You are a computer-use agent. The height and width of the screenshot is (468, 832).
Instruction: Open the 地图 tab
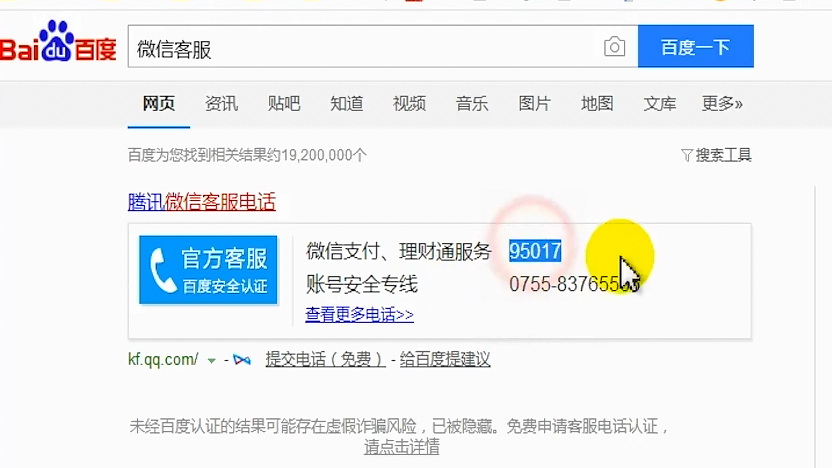click(597, 103)
